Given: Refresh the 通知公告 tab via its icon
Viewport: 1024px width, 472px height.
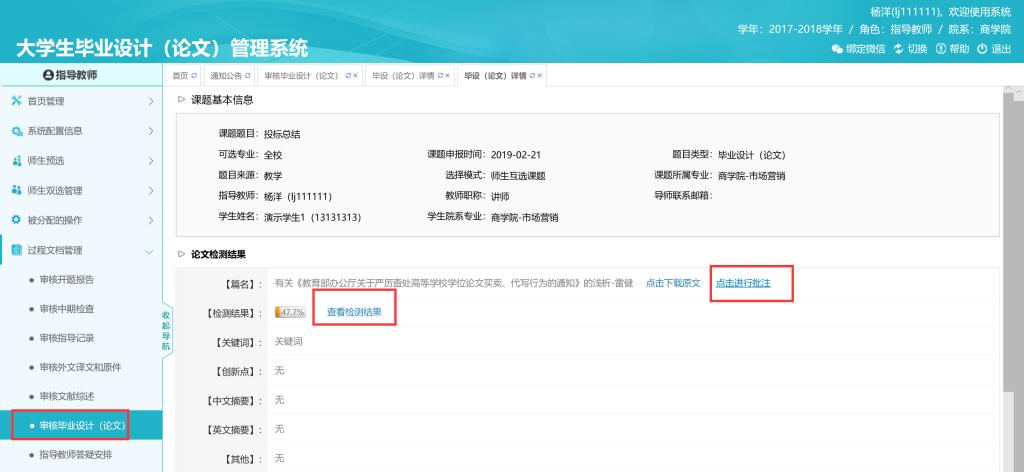Looking at the screenshot, I should pyautogui.click(x=248, y=76).
